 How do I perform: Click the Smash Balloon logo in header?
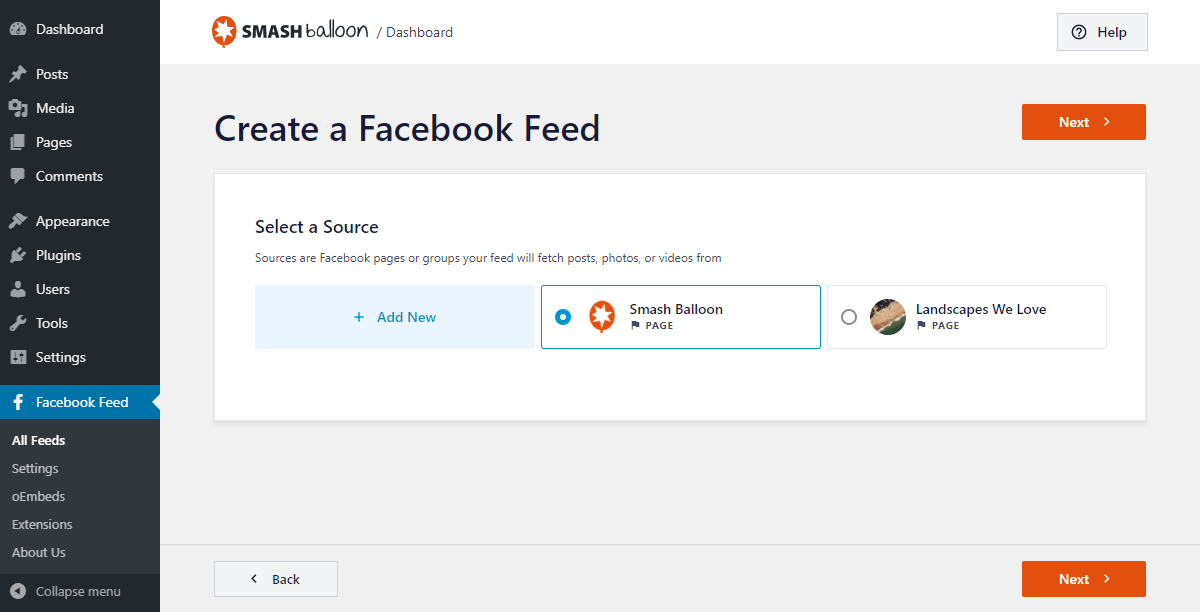click(x=290, y=32)
